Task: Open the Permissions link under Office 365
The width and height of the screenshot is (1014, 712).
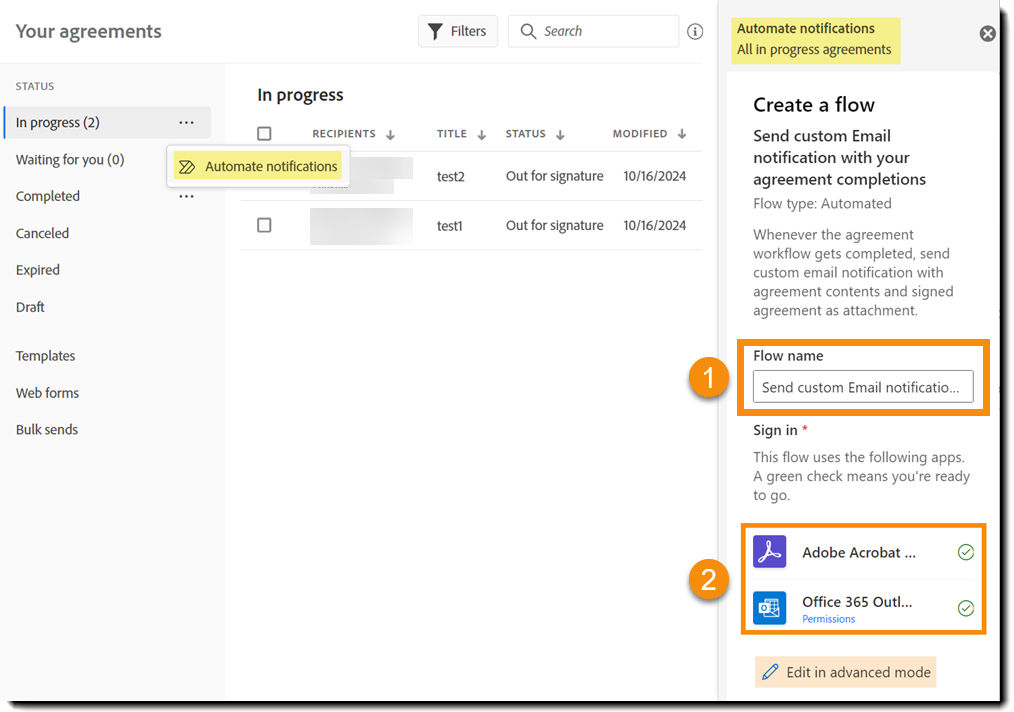Action: coord(827,619)
